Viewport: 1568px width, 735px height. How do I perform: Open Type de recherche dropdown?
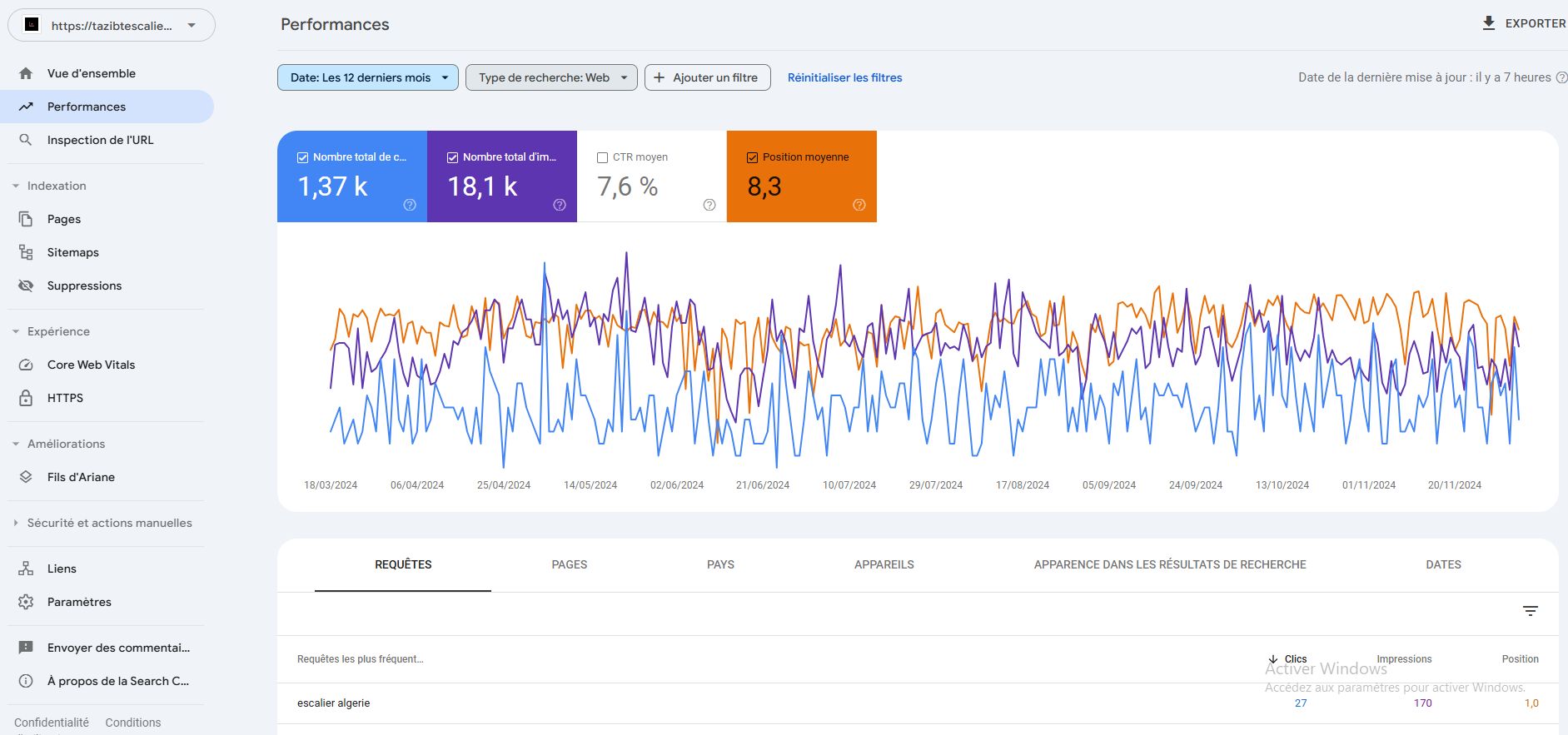pos(551,77)
